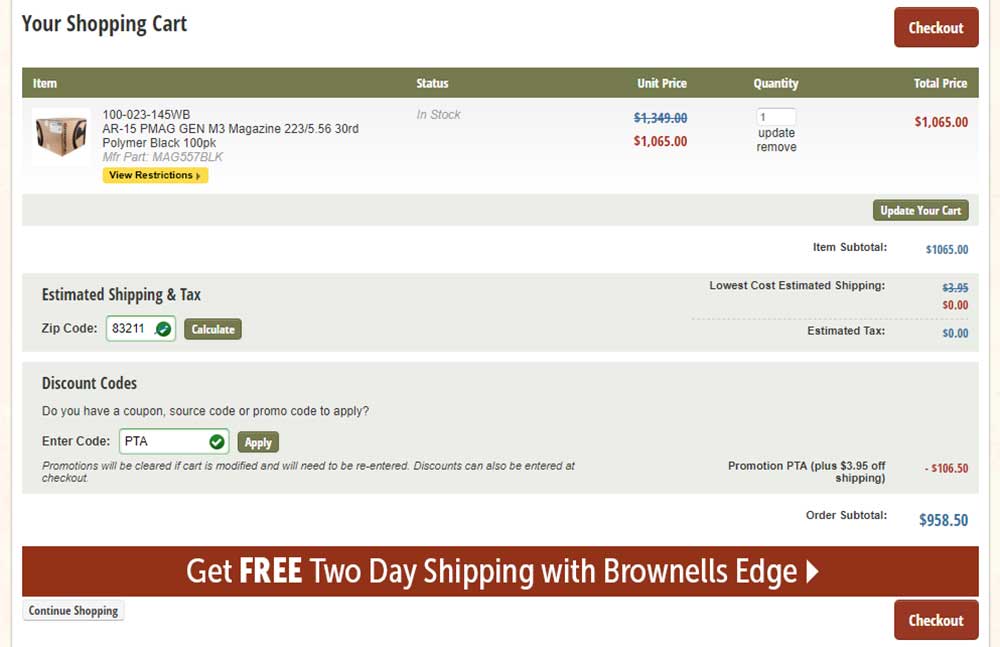Click the green checkmark in promo code field

217,441
